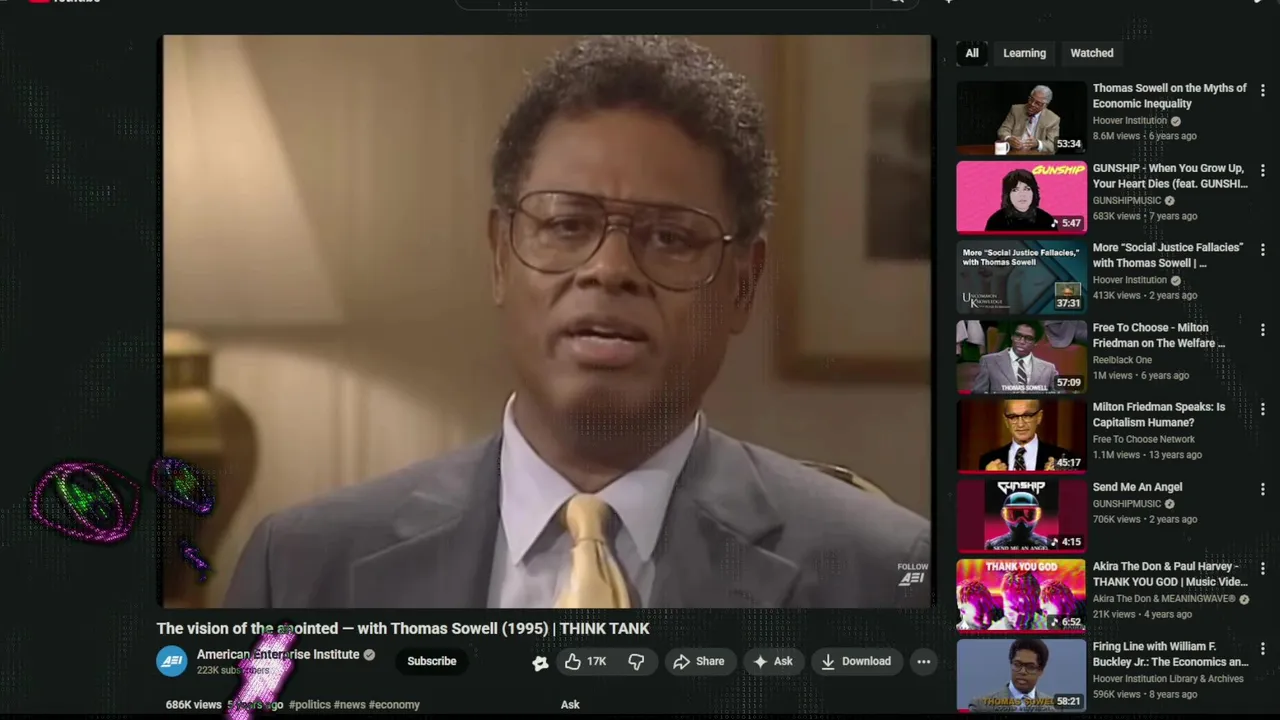The image size is (1280, 720).
Task: Open title Send Me An Angel
Action: pos(1137,487)
